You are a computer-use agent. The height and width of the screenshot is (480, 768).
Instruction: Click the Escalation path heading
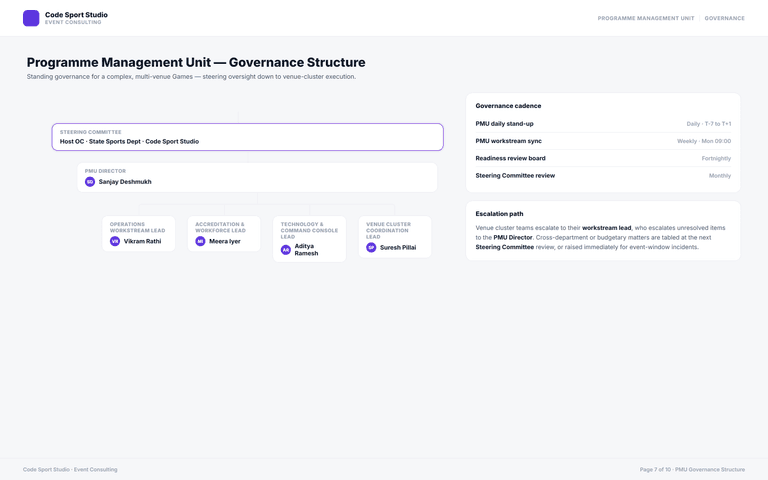[499, 214]
